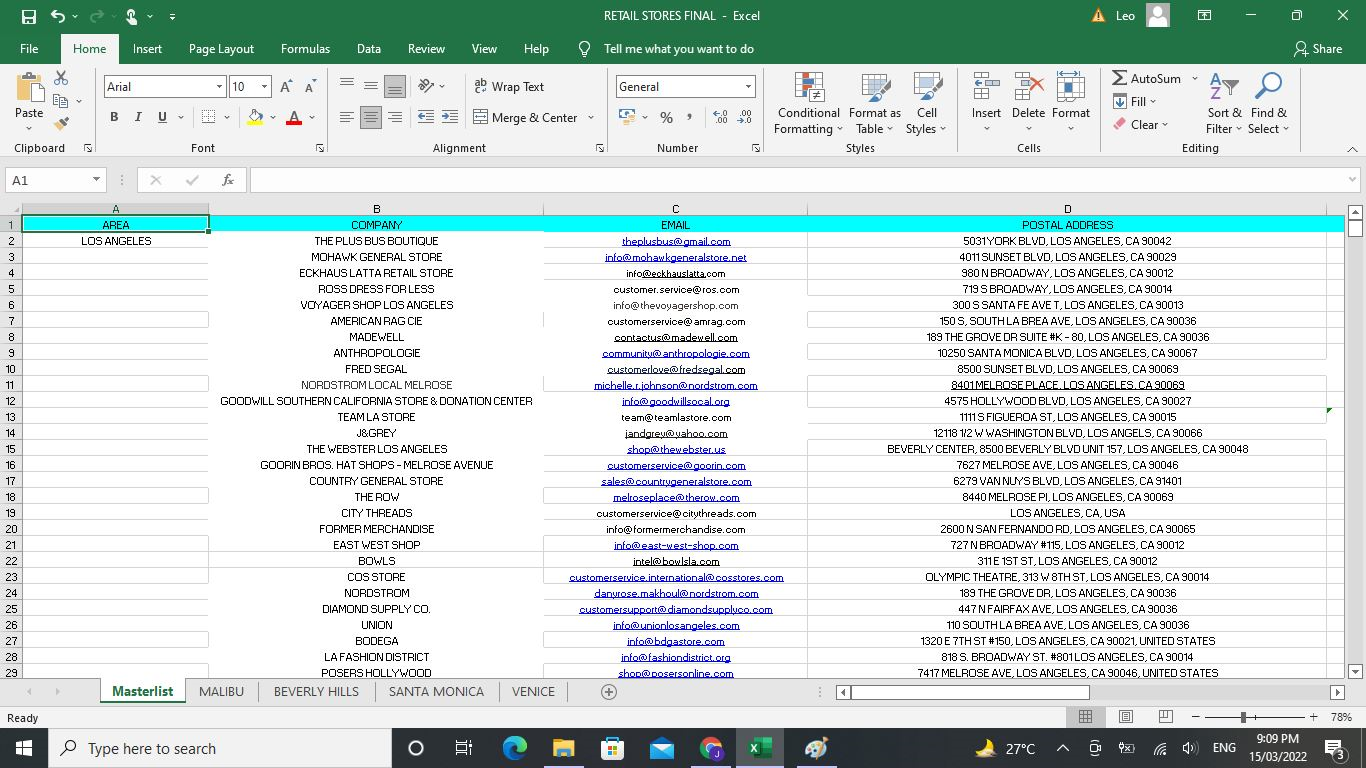Activate the Format Painter brush

pos(61,124)
